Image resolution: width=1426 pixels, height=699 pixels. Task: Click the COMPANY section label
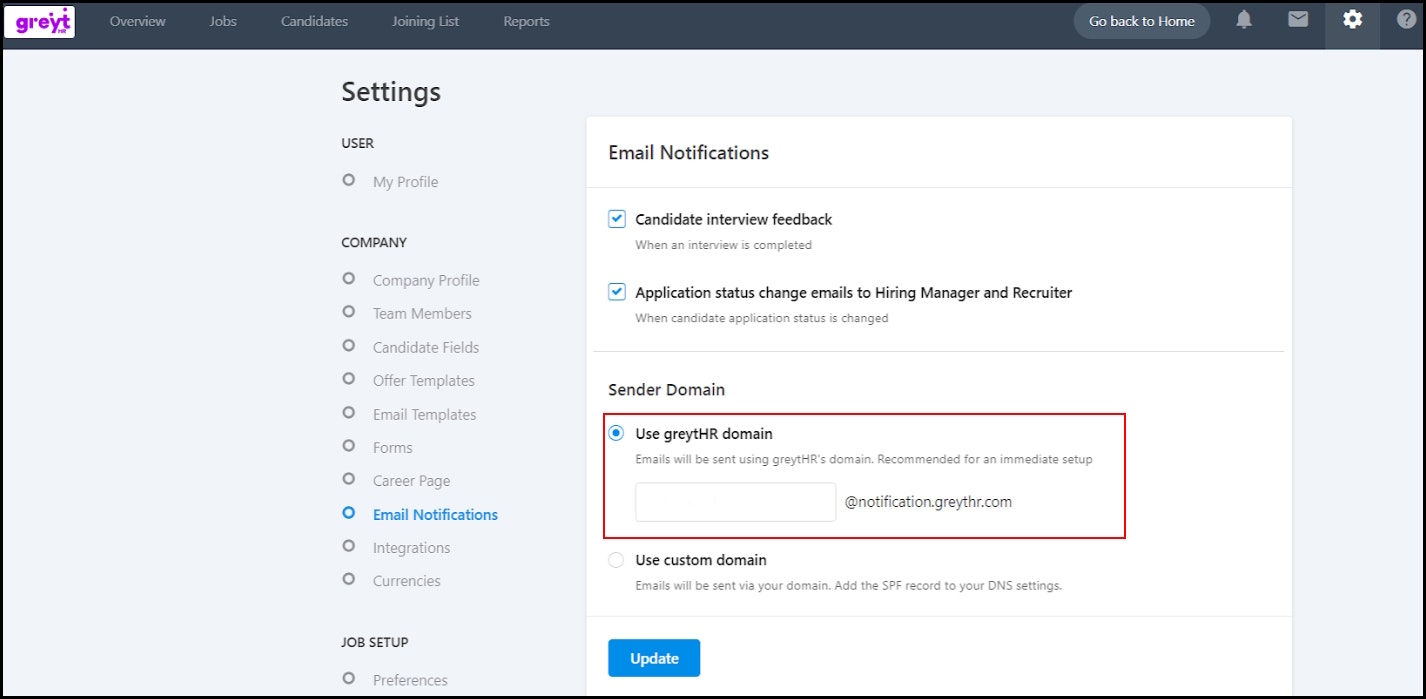tap(374, 242)
